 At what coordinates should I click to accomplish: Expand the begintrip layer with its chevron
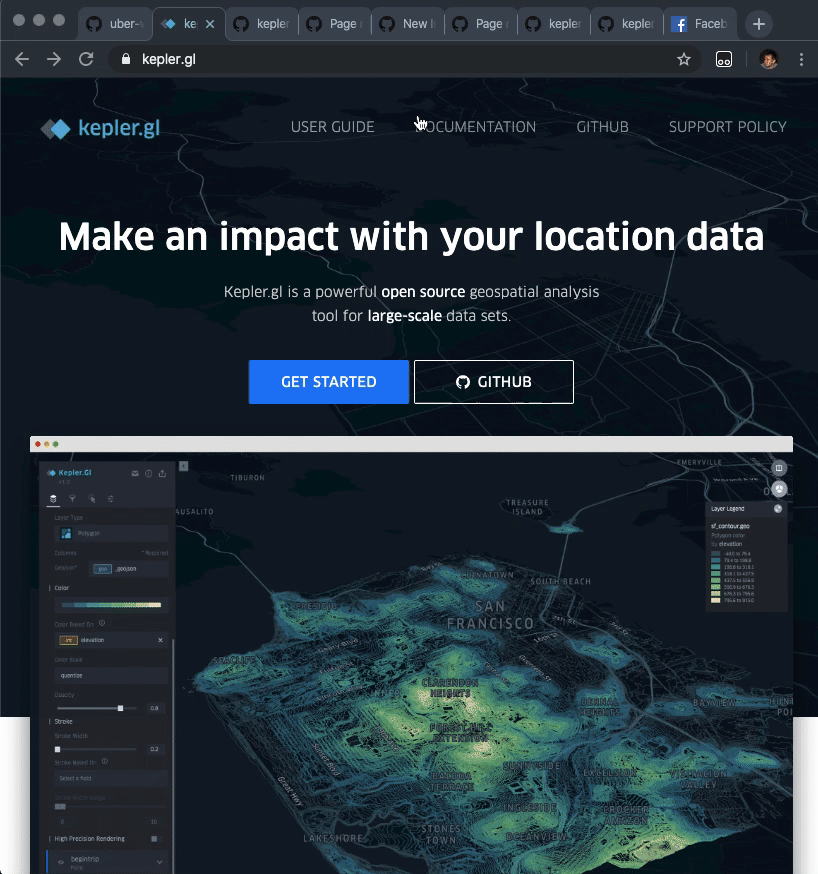click(x=159, y=862)
